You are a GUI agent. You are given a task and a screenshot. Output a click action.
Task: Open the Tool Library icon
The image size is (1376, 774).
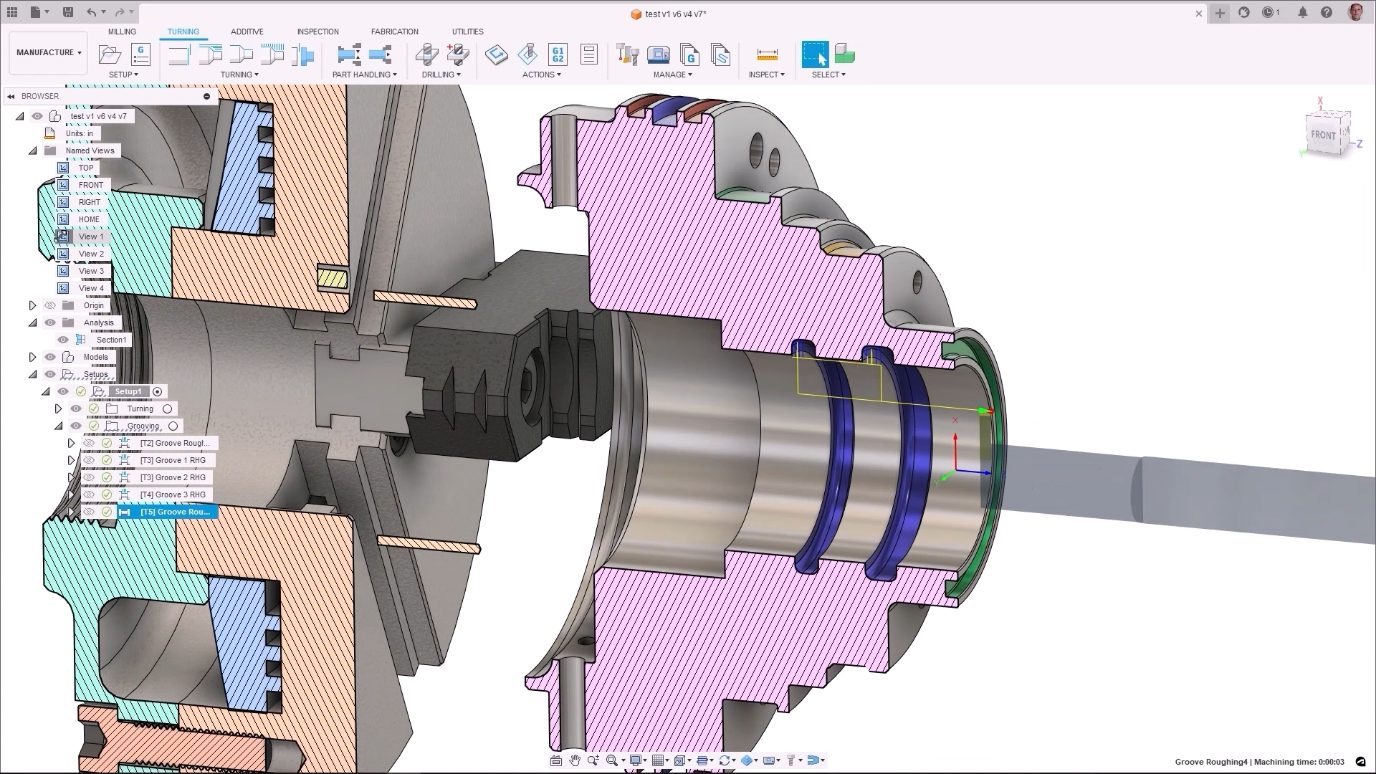coord(628,54)
